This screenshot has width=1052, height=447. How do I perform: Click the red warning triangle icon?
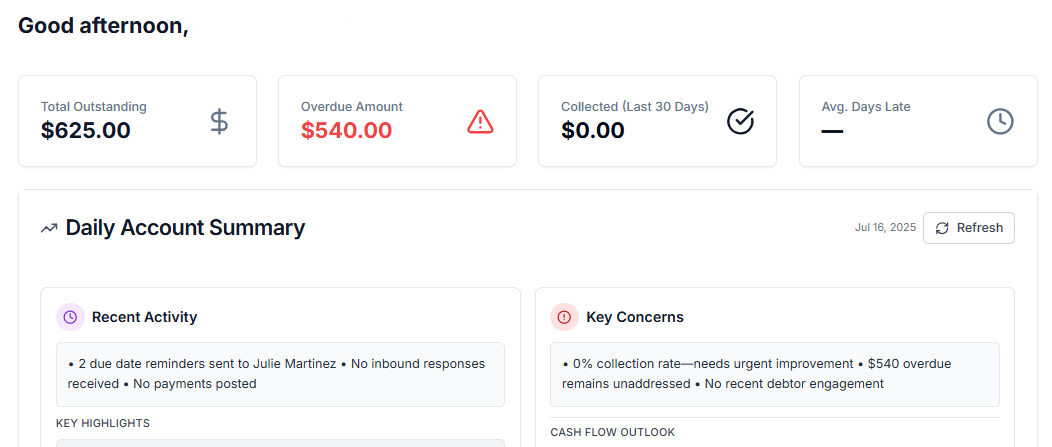click(x=481, y=122)
